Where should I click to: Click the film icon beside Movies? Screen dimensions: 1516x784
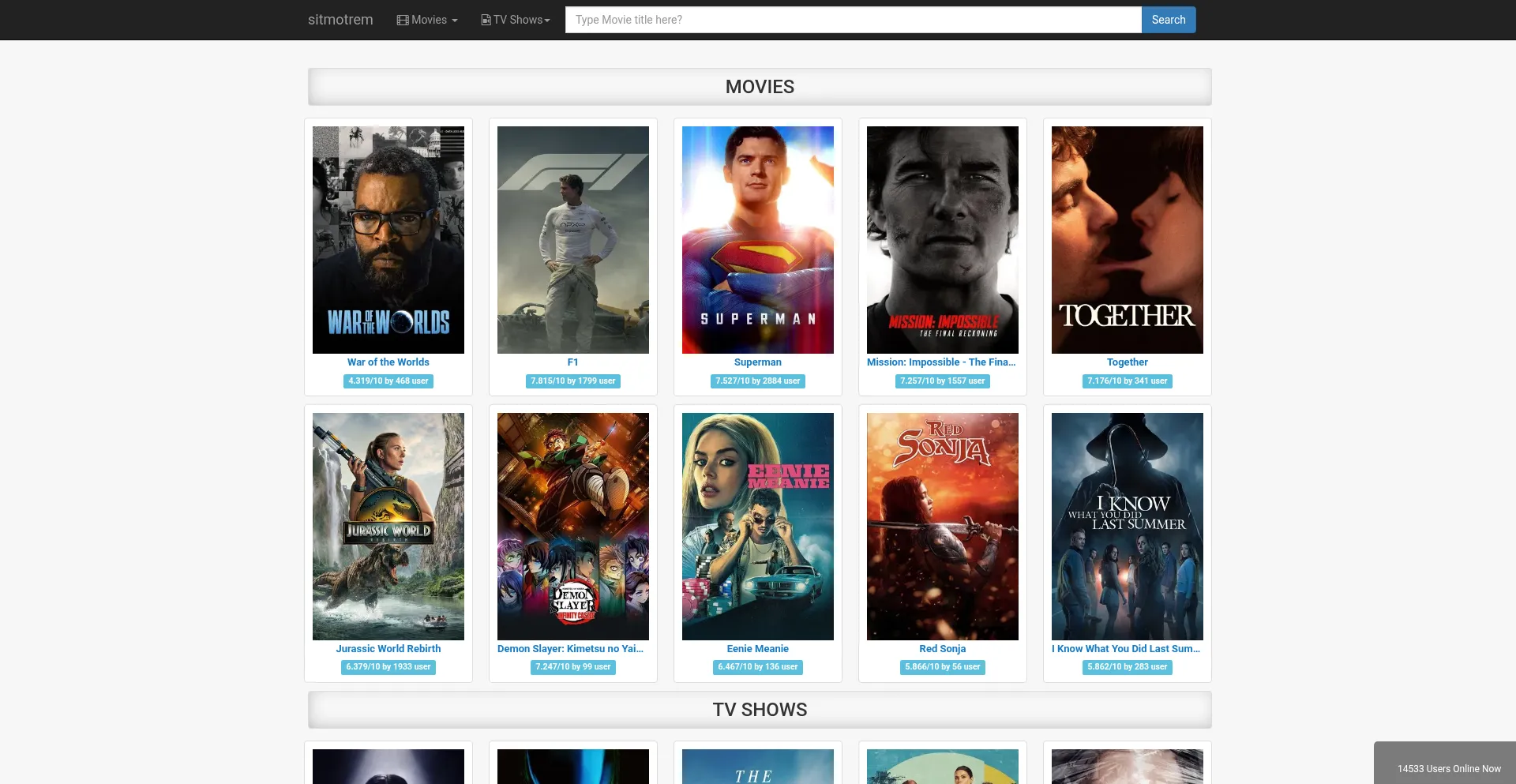[x=403, y=20]
